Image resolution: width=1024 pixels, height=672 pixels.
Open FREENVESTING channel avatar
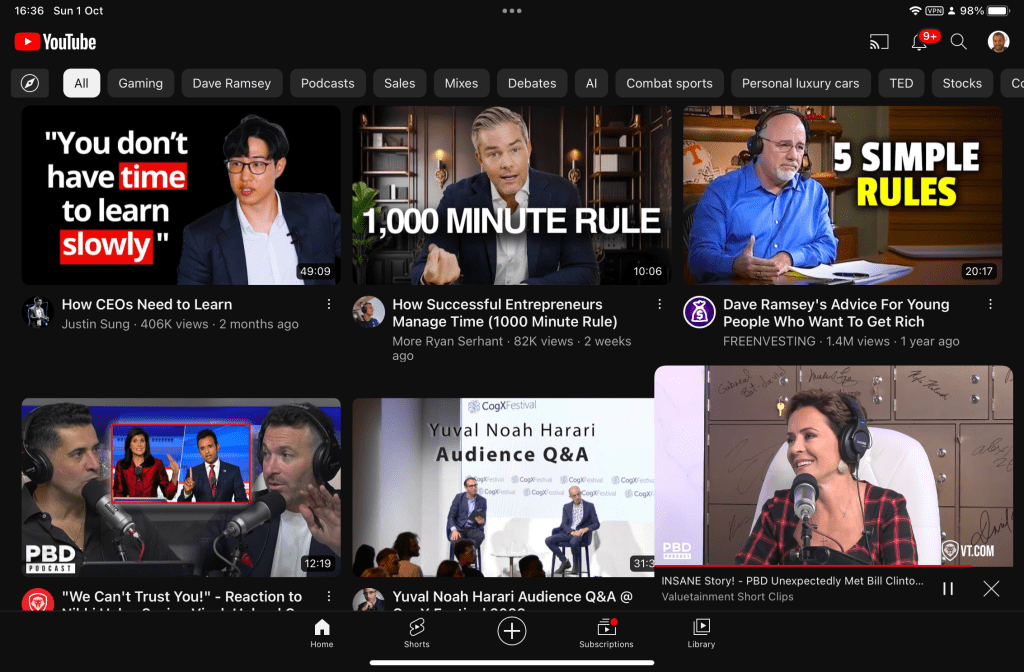pyautogui.click(x=699, y=312)
